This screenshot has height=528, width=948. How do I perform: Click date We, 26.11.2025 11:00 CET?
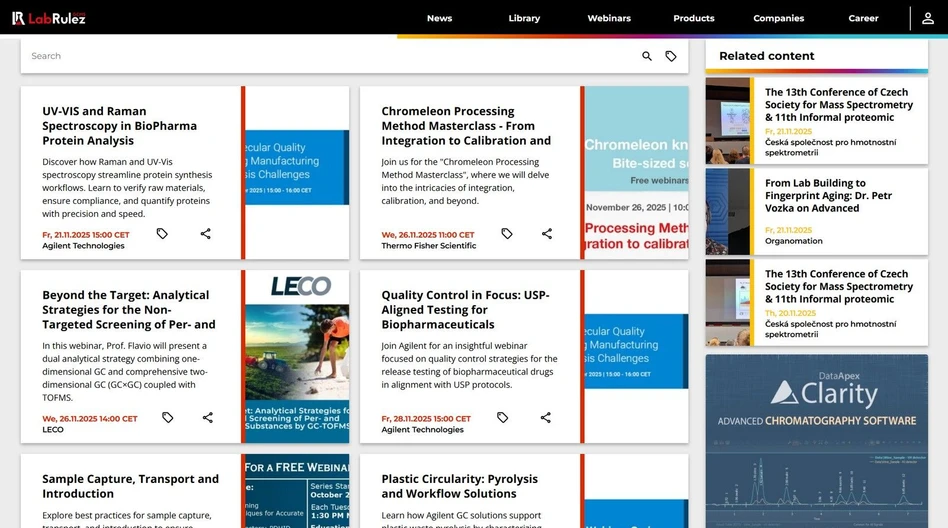coord(428,235)
